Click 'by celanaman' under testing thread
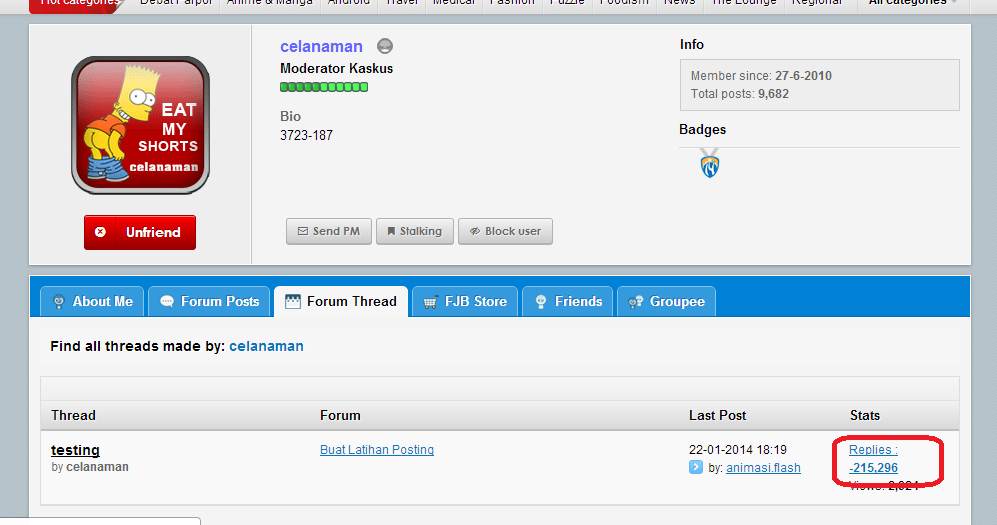The image size is (997, 525). pyautogui.click(x=90, y=467)
